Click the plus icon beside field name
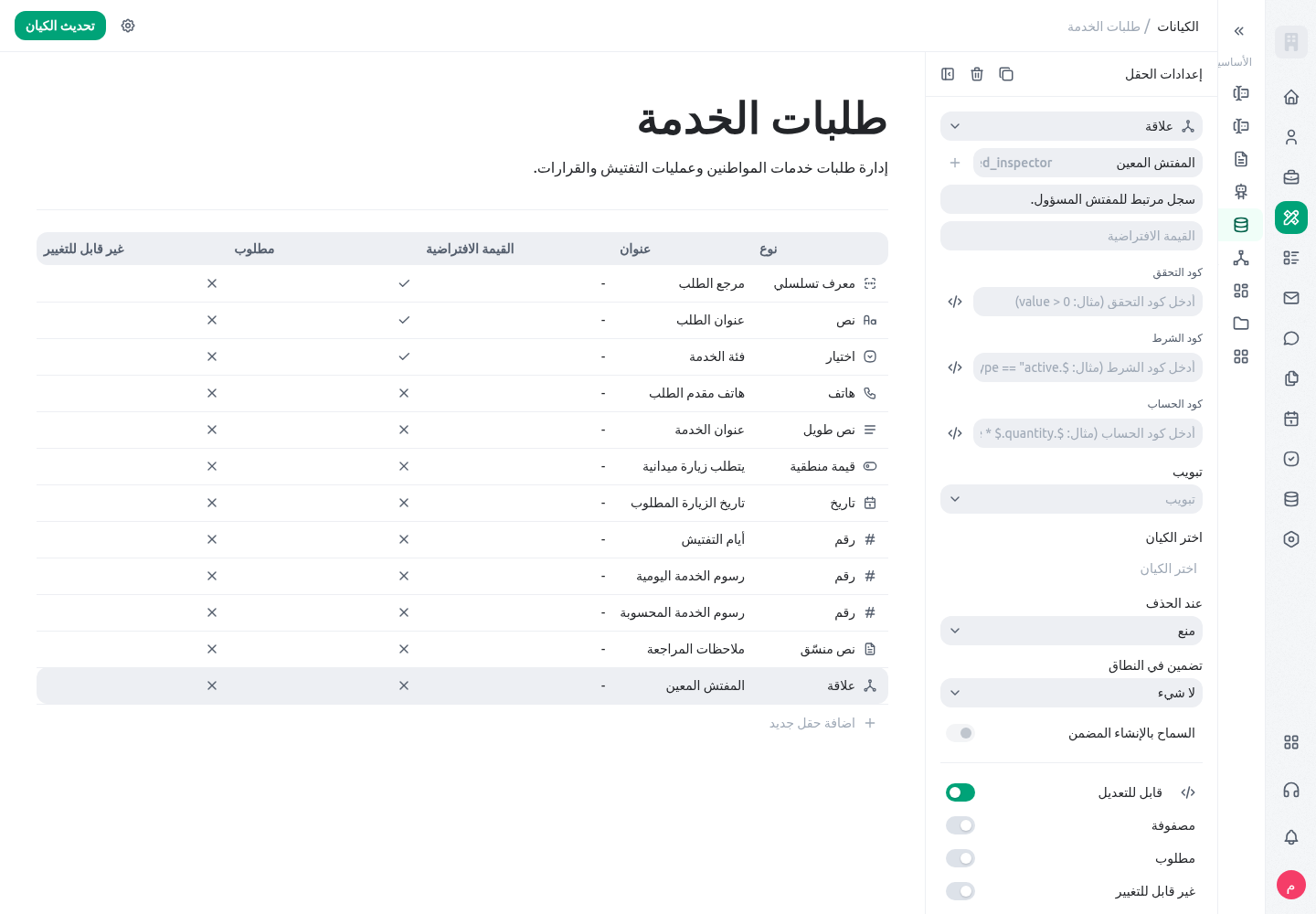Image resolution: width=1316 pixels, height=914 pixels. pyautogui.click(x=955, y=163)
